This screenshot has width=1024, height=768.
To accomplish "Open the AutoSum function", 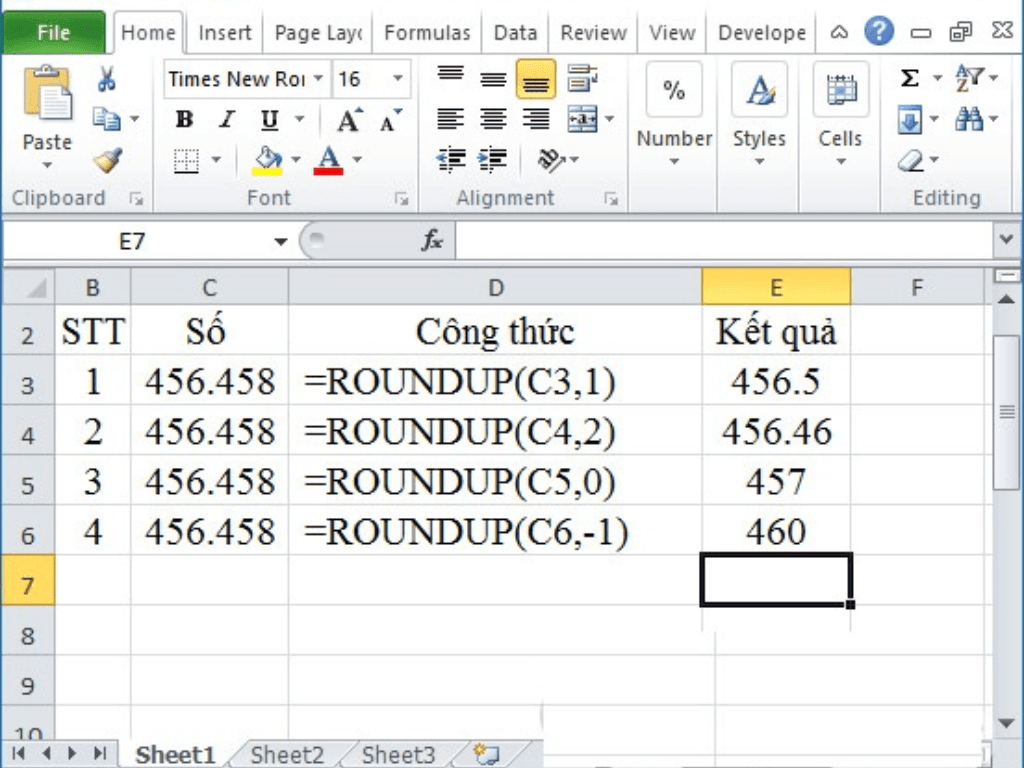I will click(912, 77).
